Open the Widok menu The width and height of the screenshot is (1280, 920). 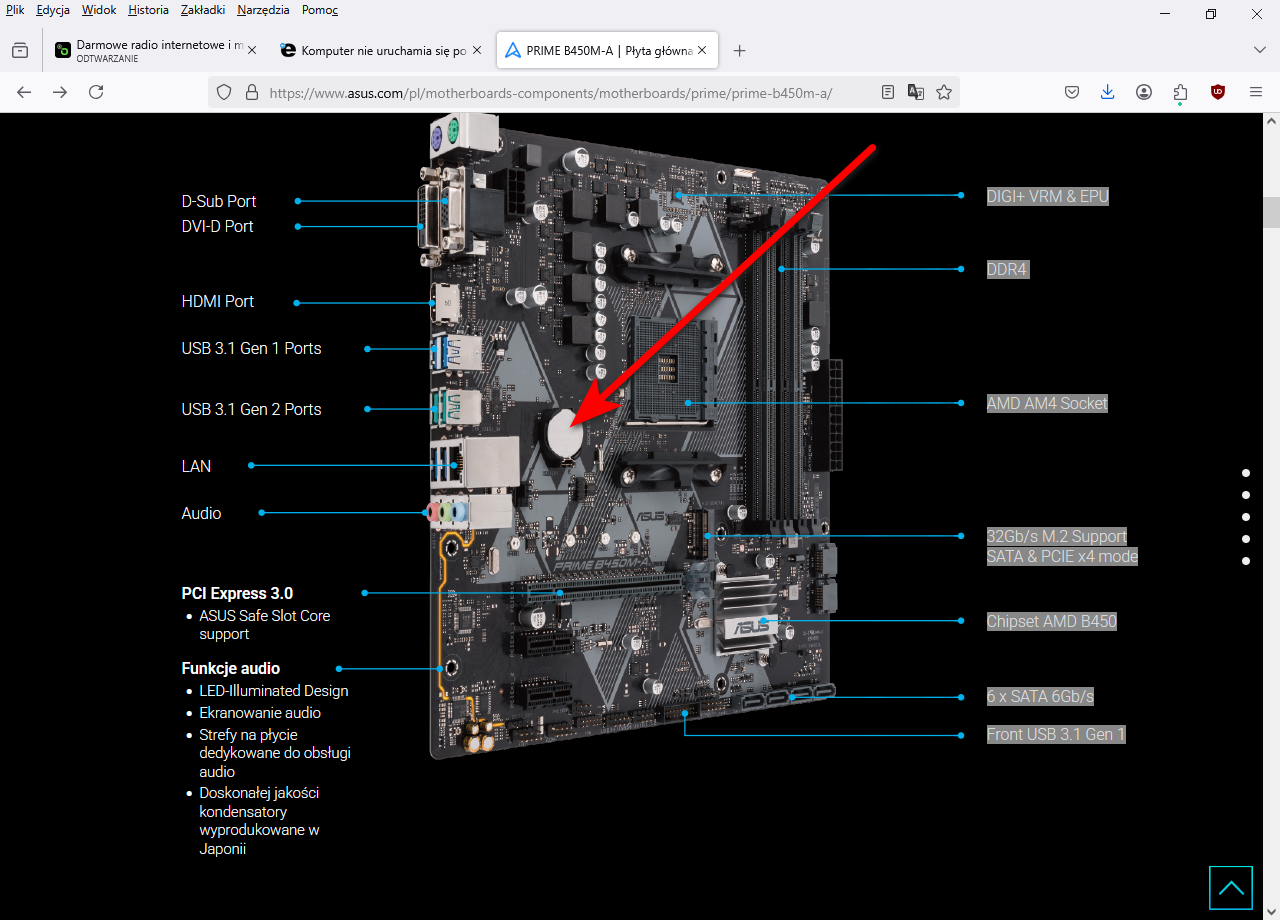99,10
